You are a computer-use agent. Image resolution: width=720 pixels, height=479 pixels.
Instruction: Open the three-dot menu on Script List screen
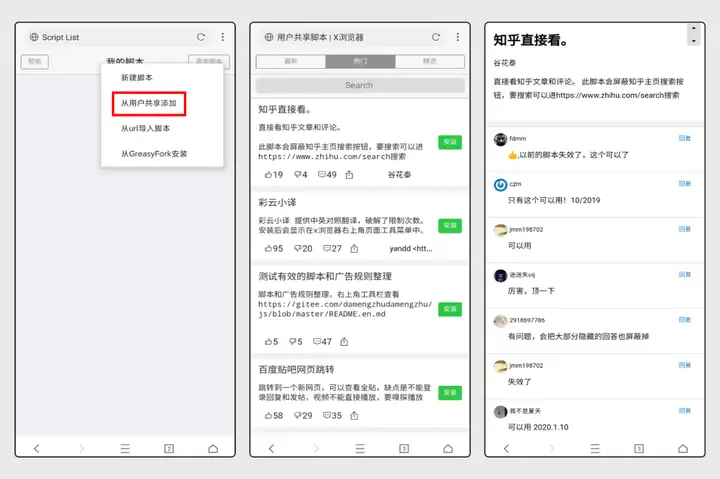pos(223,37)
